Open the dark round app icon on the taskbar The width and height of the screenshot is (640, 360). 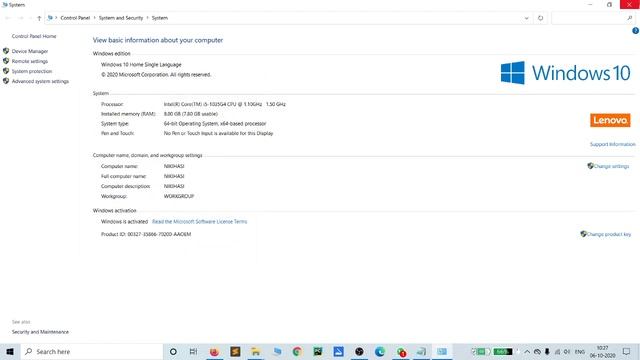[x=359, y=351]
